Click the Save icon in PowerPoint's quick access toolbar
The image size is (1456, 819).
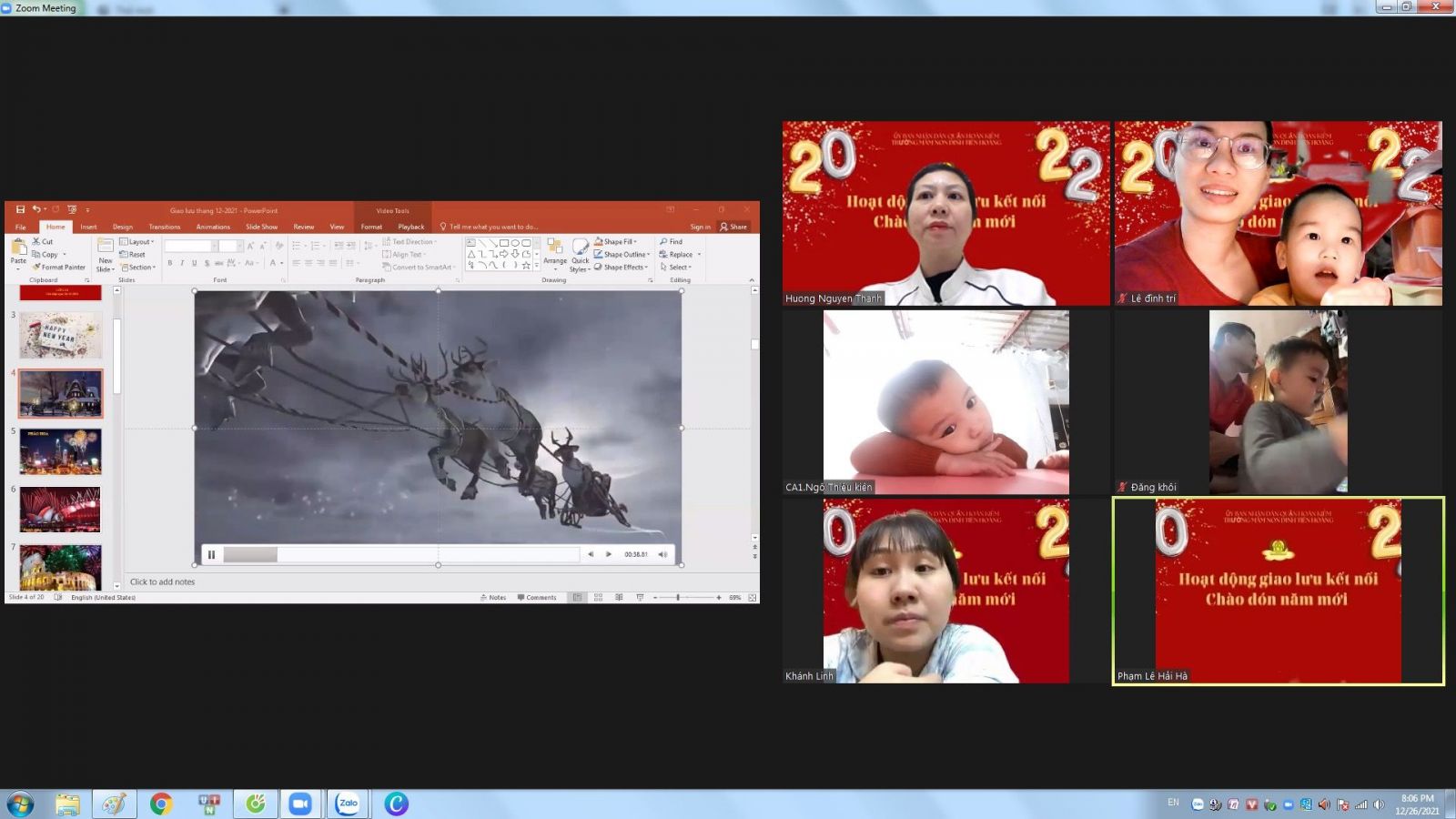point(20,210)
